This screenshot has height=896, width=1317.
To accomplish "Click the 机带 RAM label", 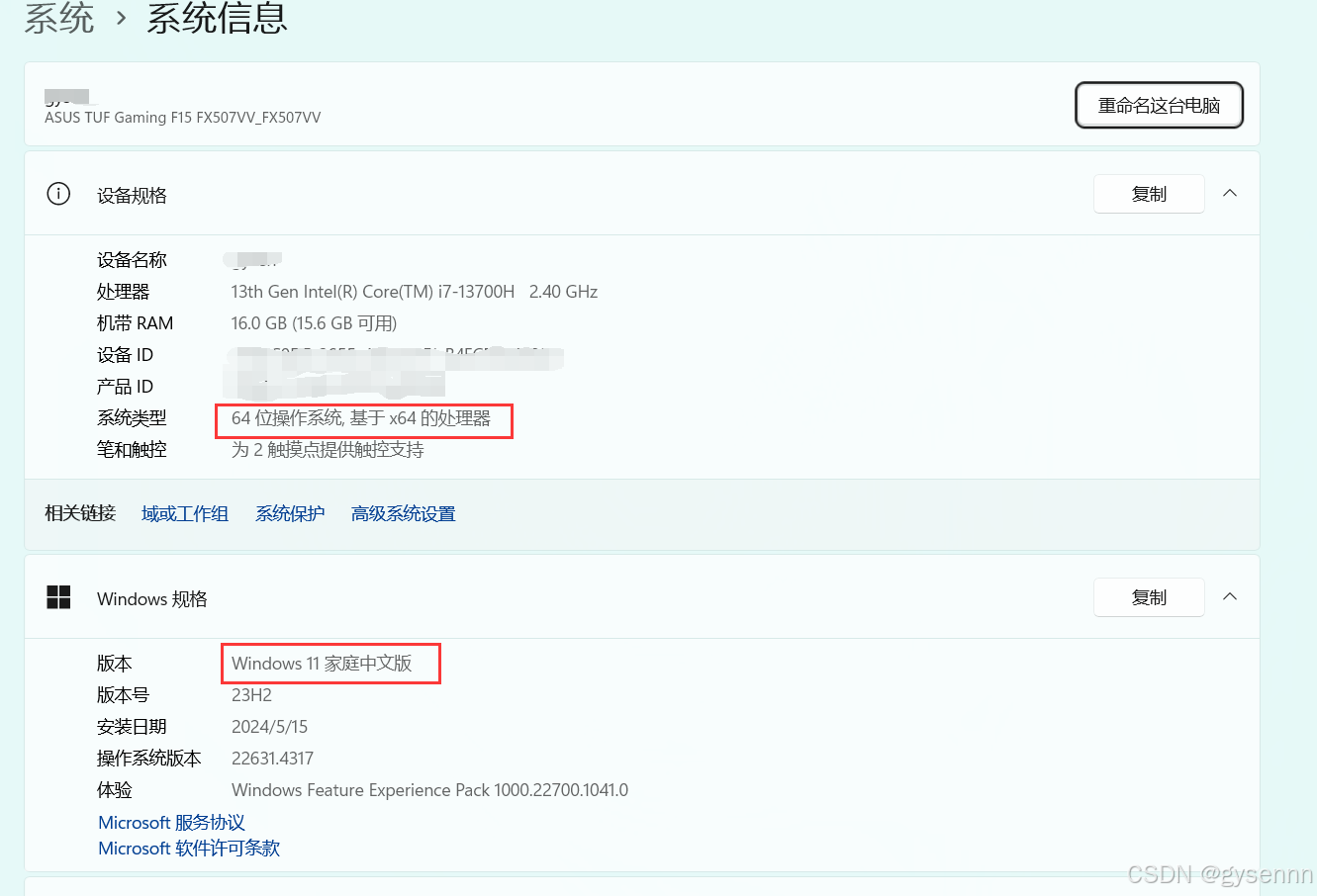I will (135, 323).
